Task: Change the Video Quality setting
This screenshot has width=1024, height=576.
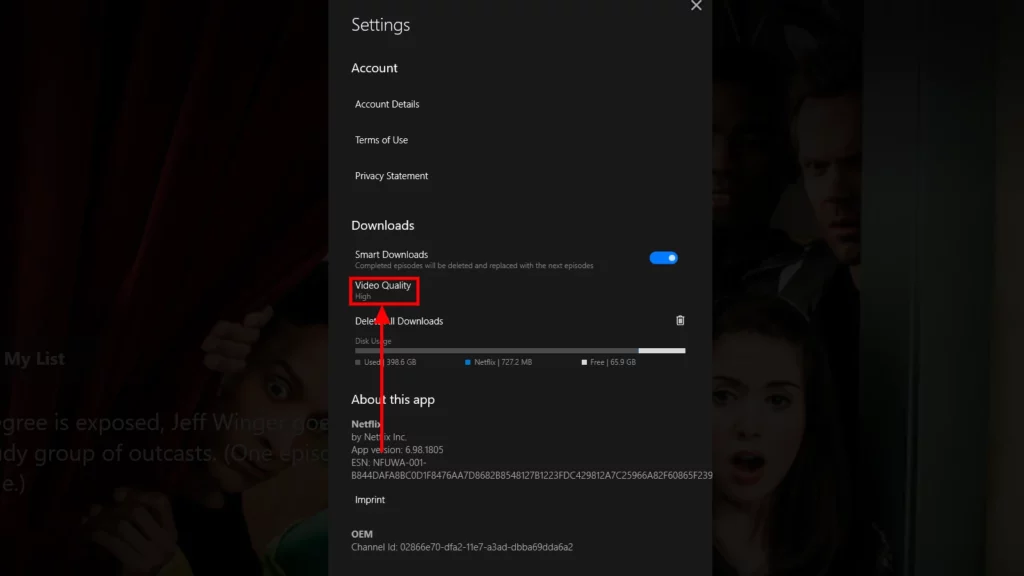Action: tap(383, 291)
